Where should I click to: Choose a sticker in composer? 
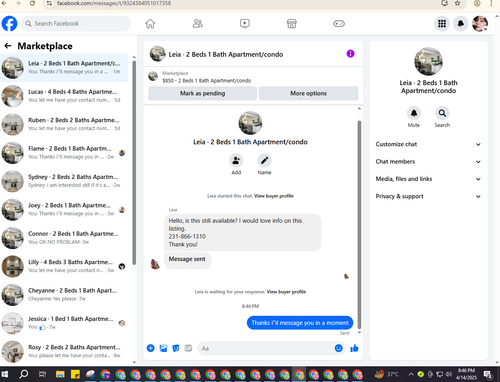pyautogui.click(x=176, y=348)
